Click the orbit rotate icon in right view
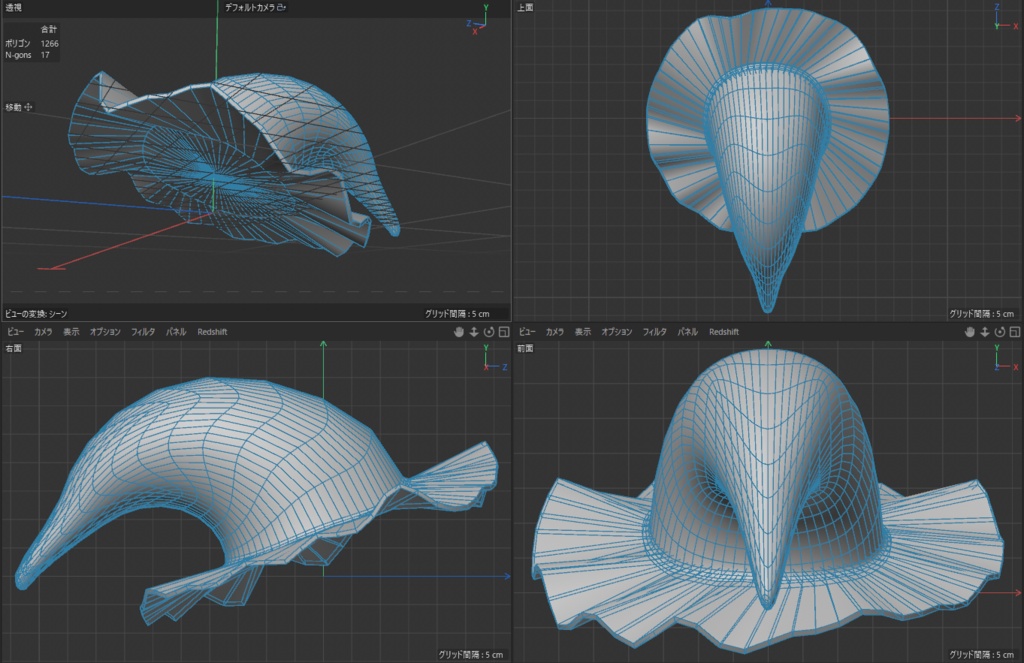The height and width of the screenshot is (663, 1024). (489, 331)
